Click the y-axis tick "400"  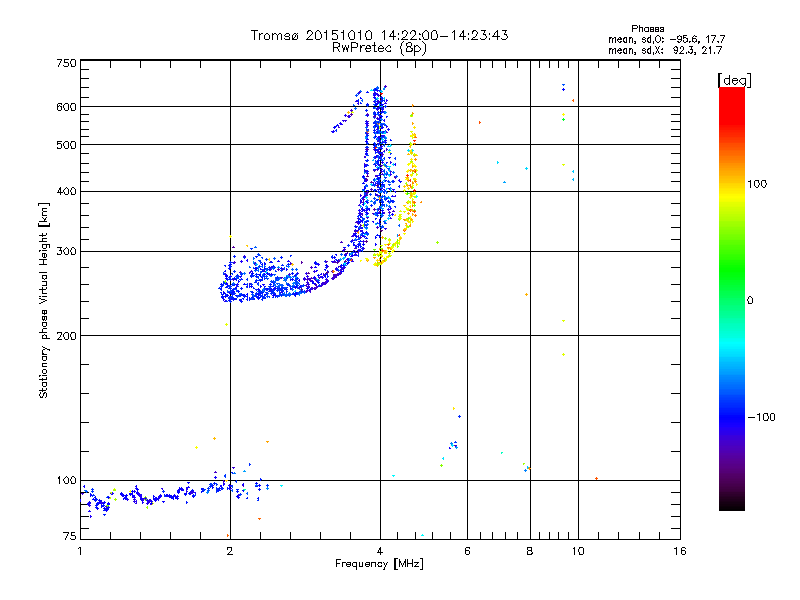[66, 191]
